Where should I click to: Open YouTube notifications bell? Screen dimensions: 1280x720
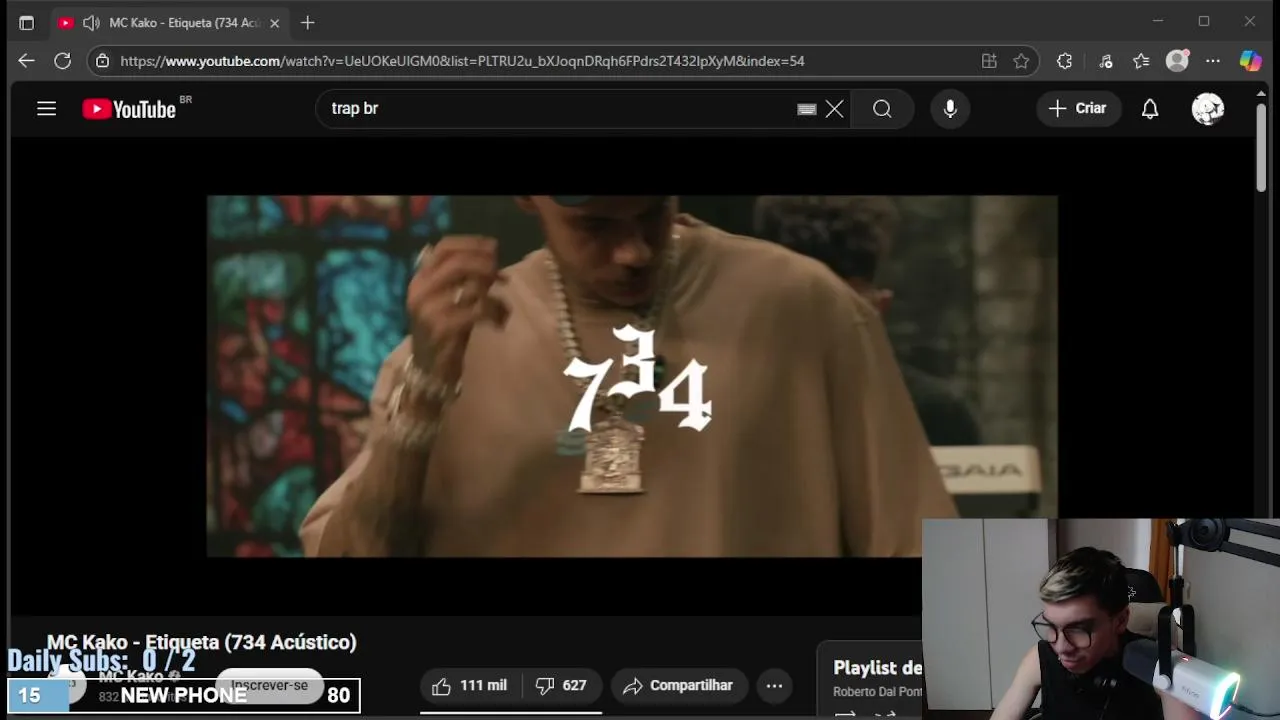pos(1150,108)
